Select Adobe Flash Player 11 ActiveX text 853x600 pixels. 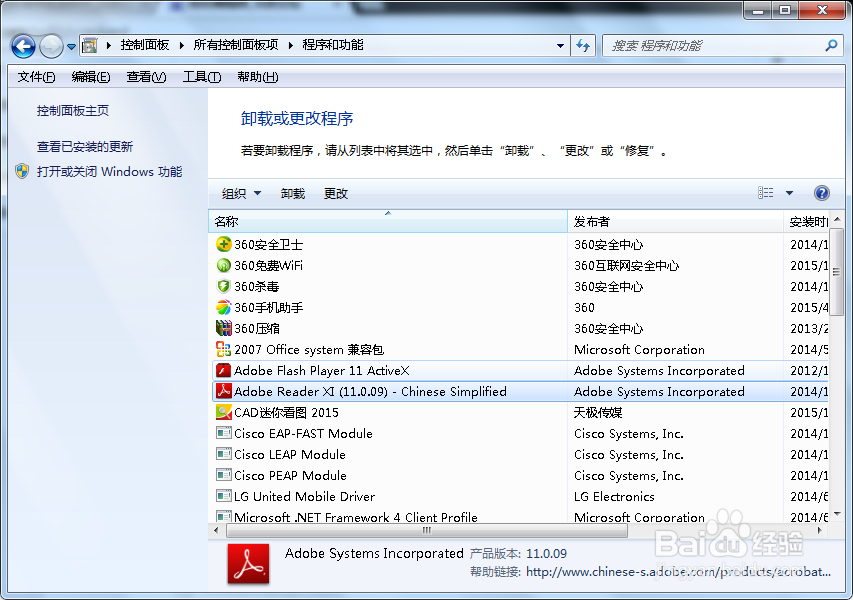(x=322, y=370)
